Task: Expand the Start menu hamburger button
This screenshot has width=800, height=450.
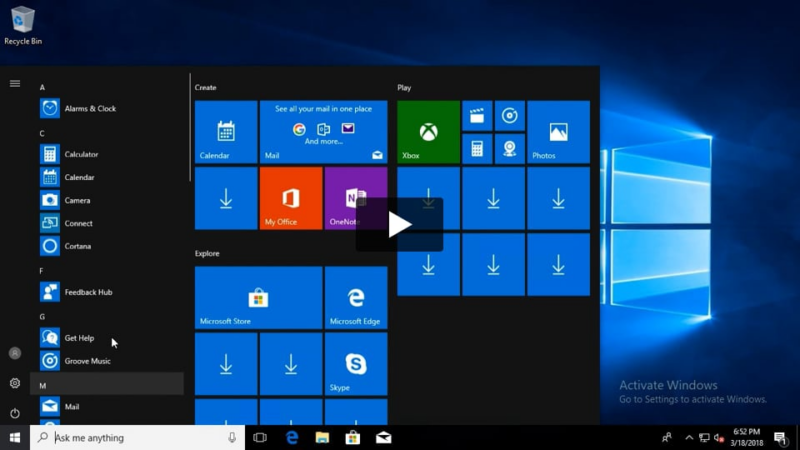Action: tap(15, 84)
